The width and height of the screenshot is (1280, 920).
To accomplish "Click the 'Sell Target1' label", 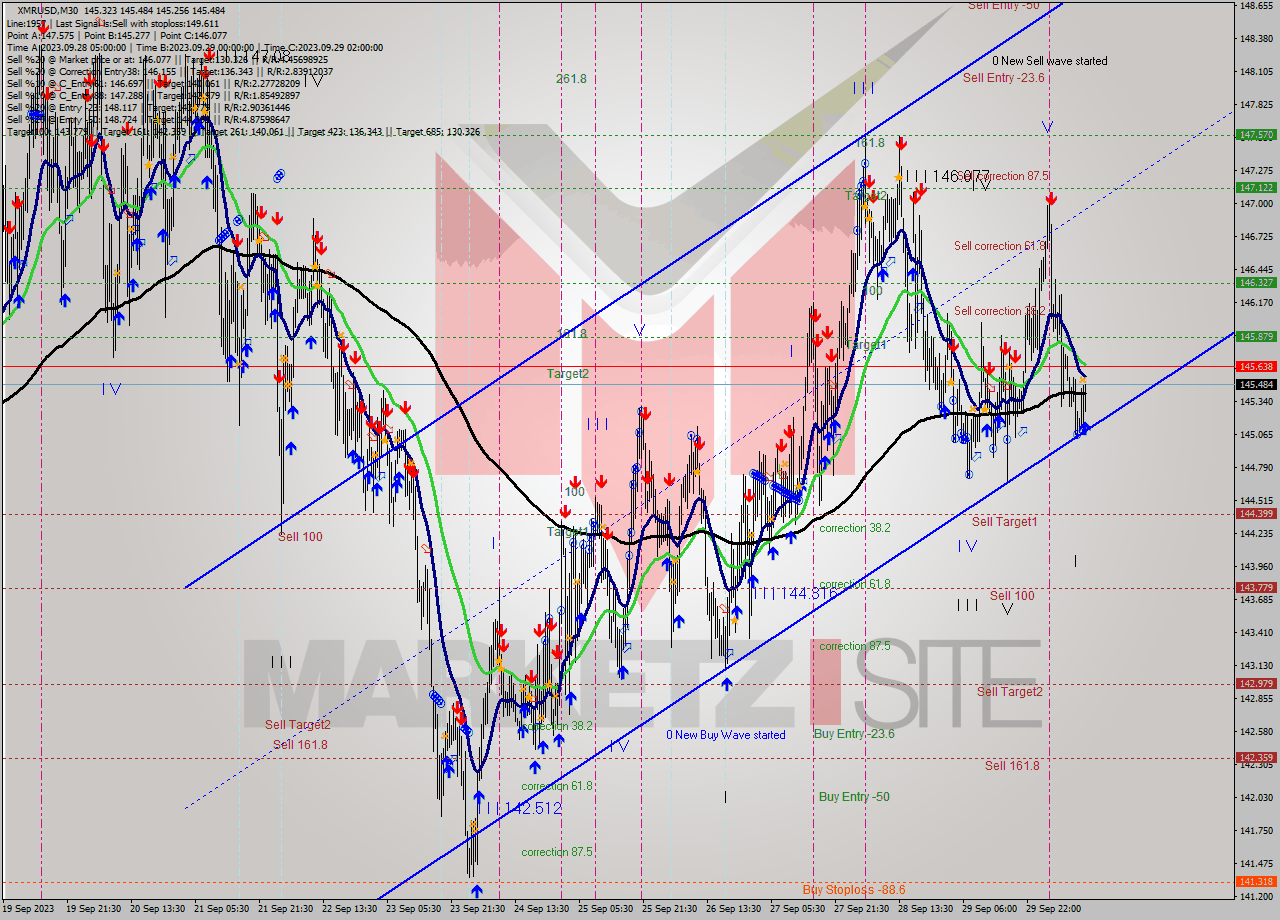I will [x=1004, y=522].
